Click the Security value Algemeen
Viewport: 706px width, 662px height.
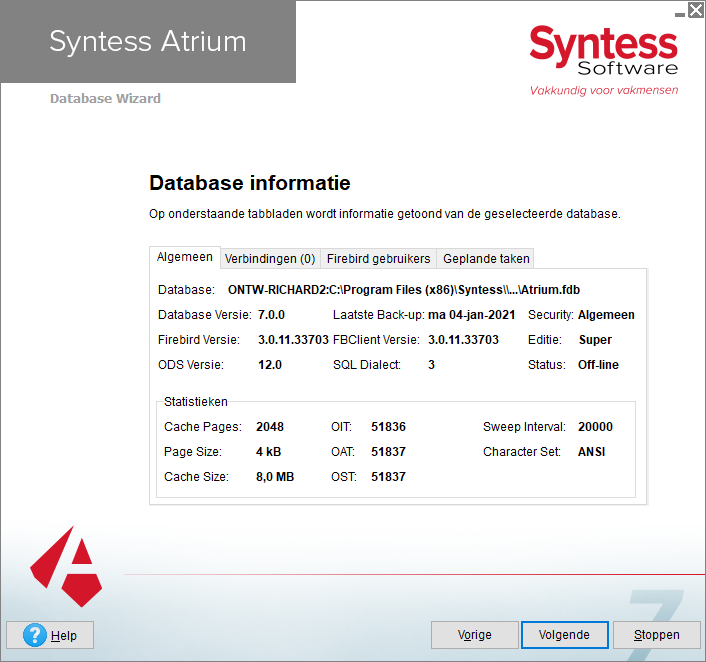[x=606, y=315]
